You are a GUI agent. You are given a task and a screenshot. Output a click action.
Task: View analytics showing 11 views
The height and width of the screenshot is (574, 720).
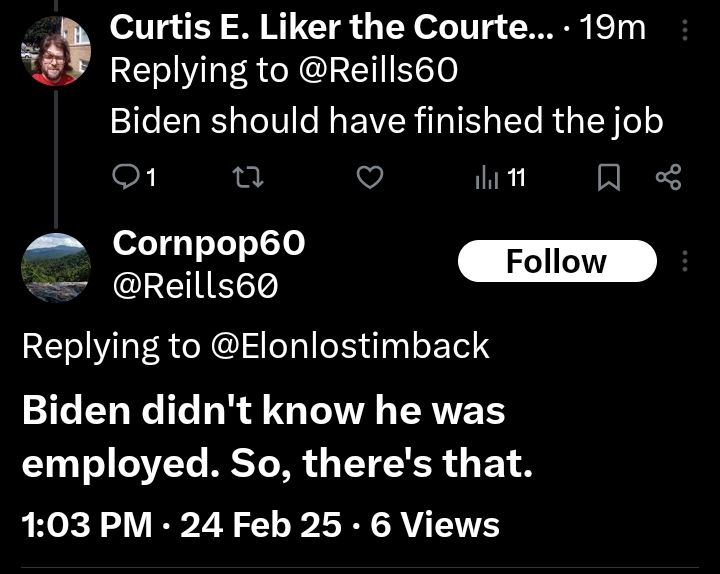(x=499, y=178)
